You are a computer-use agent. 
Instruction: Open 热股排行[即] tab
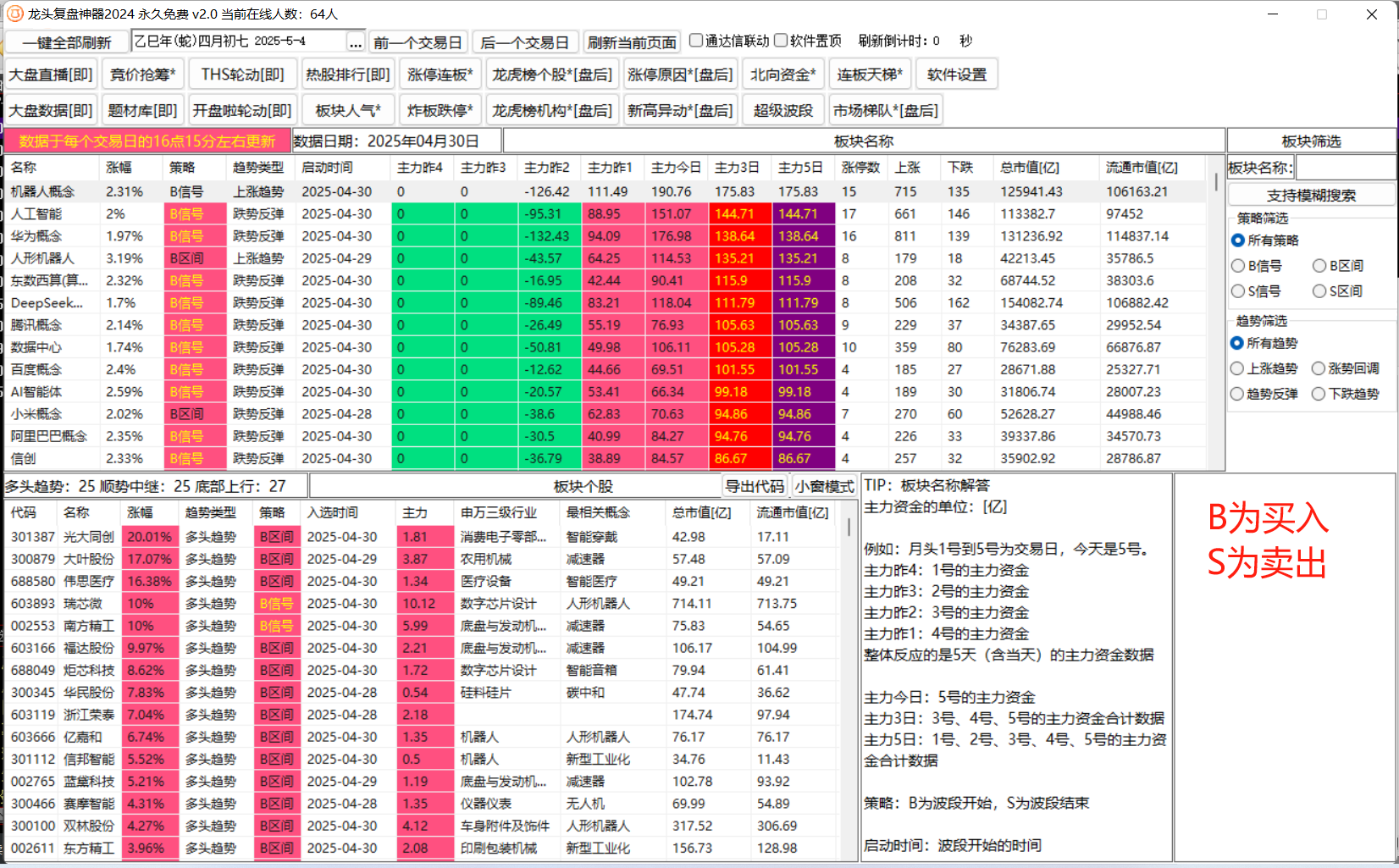(348, 75)
